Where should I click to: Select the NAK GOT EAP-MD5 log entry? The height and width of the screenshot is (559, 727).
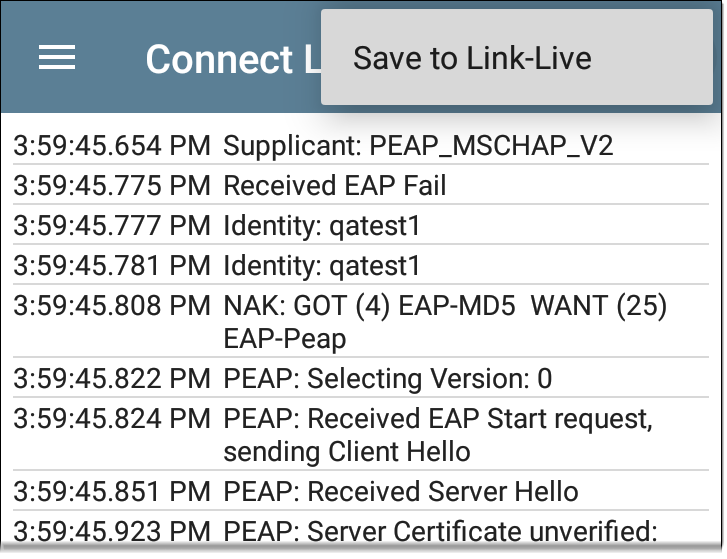361,321
